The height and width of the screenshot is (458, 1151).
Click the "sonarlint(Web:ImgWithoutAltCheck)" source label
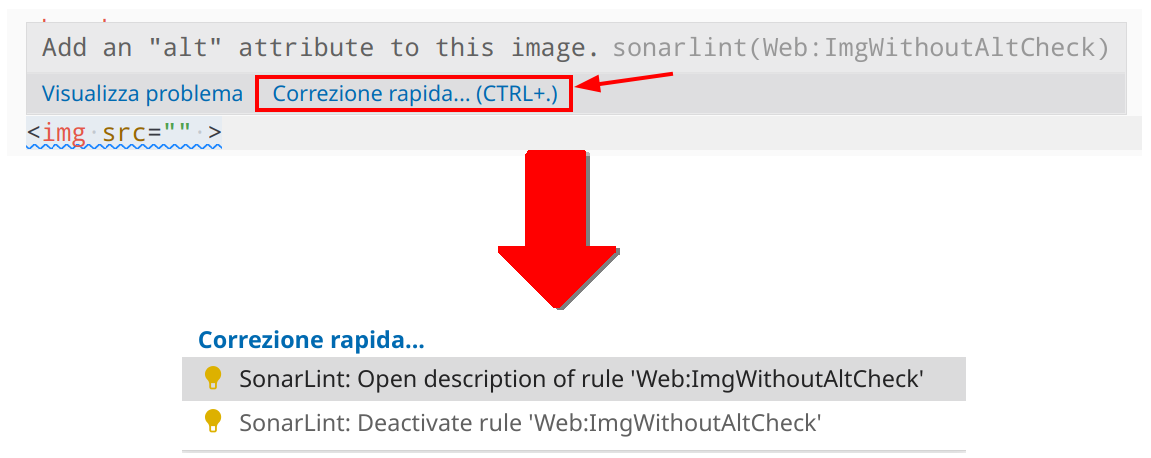[861, 47]
